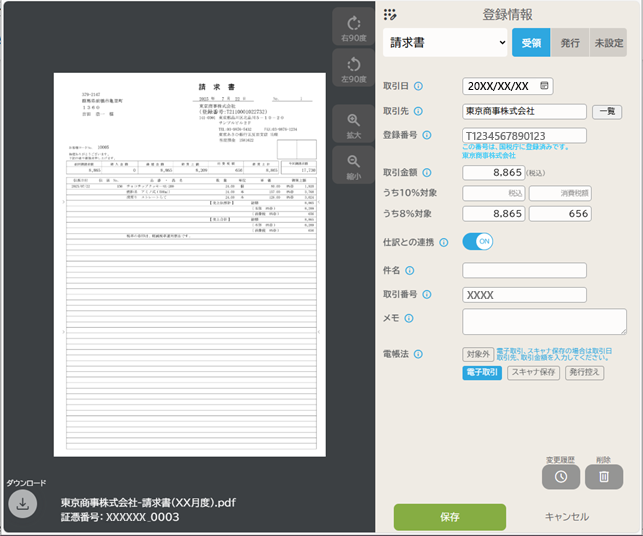
Task: Show info tooltip for 取引先
Action: click(x=418, y=111)
